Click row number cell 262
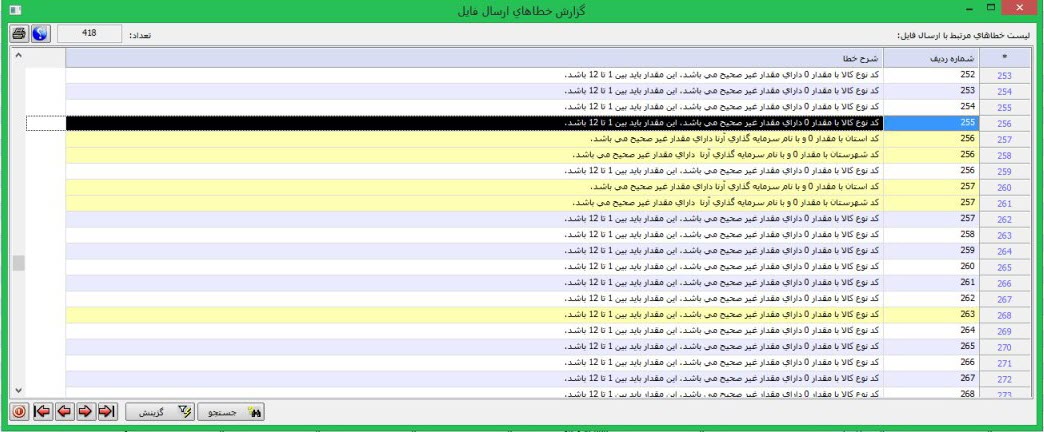Viewport: 1044px width, 432px height. [931, 299]
